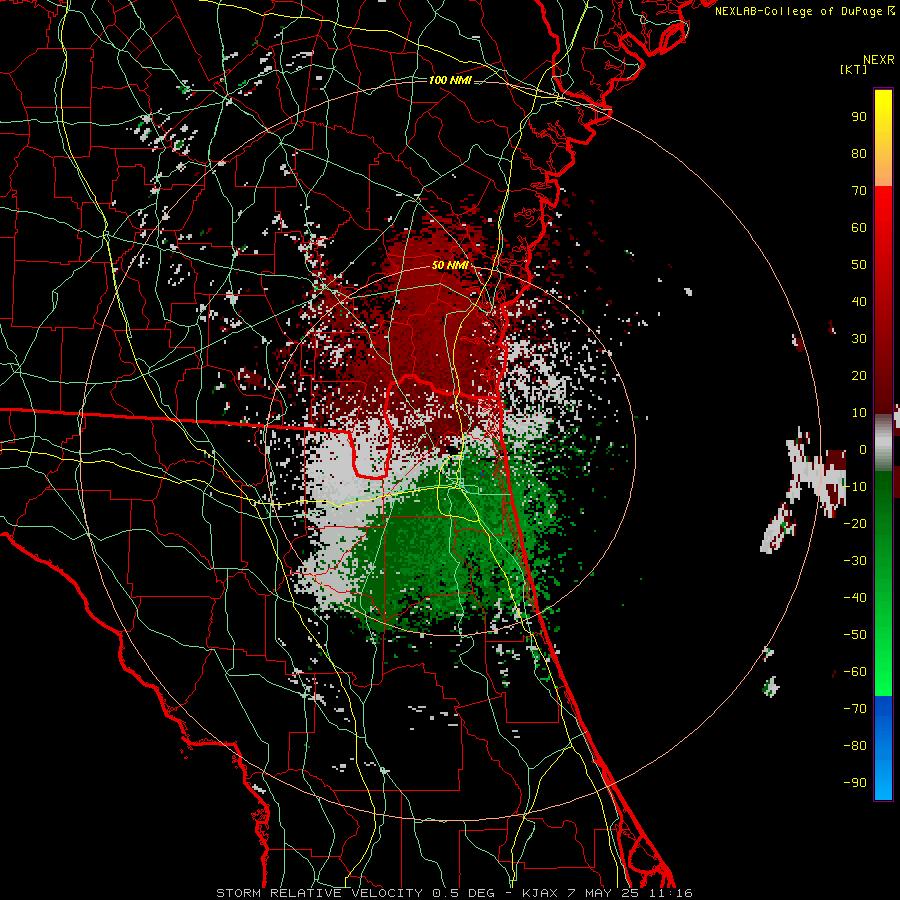Click the 60 value on the velocity scale
The image size is (900, 900).
point(859,227)
